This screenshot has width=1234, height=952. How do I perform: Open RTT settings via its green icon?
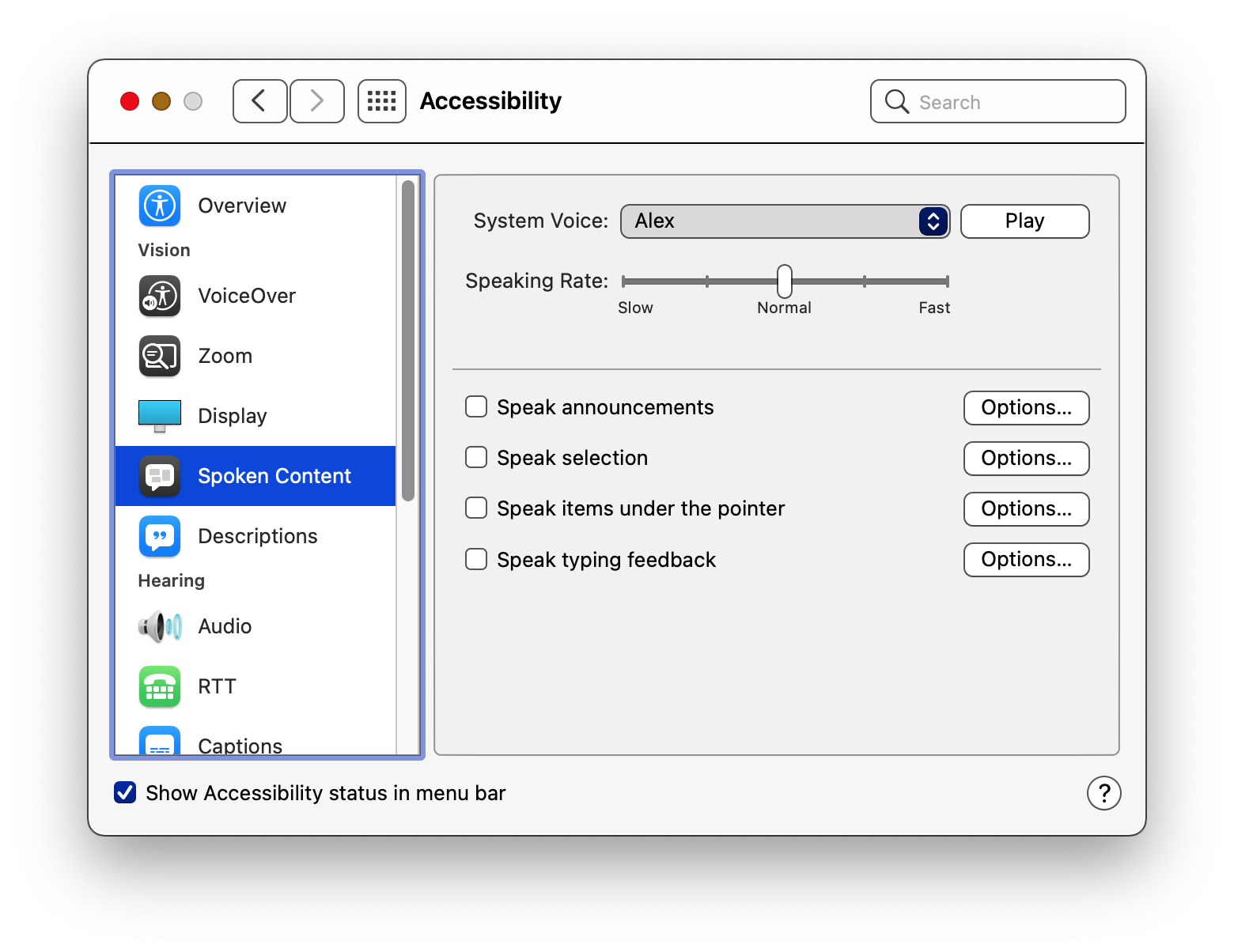point(159,686)
